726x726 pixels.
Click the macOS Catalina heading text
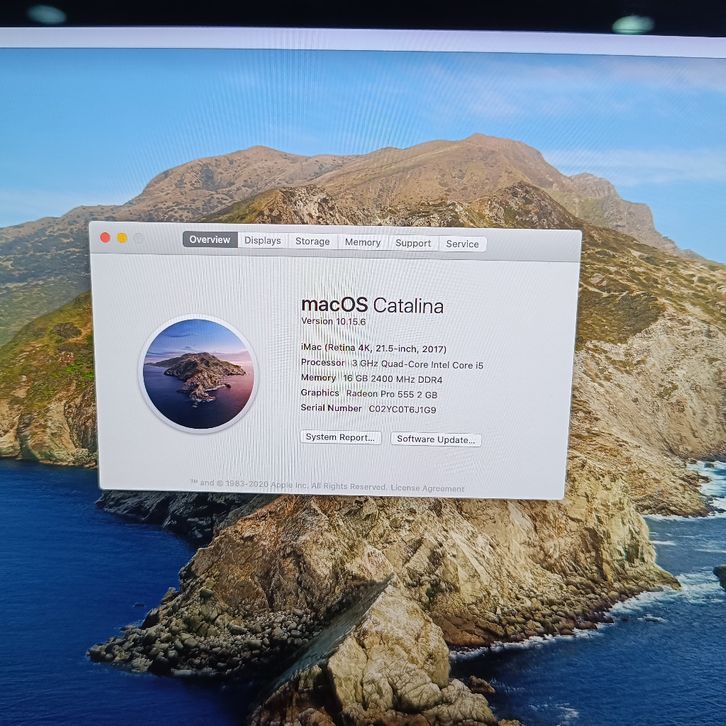coord(372,306)
